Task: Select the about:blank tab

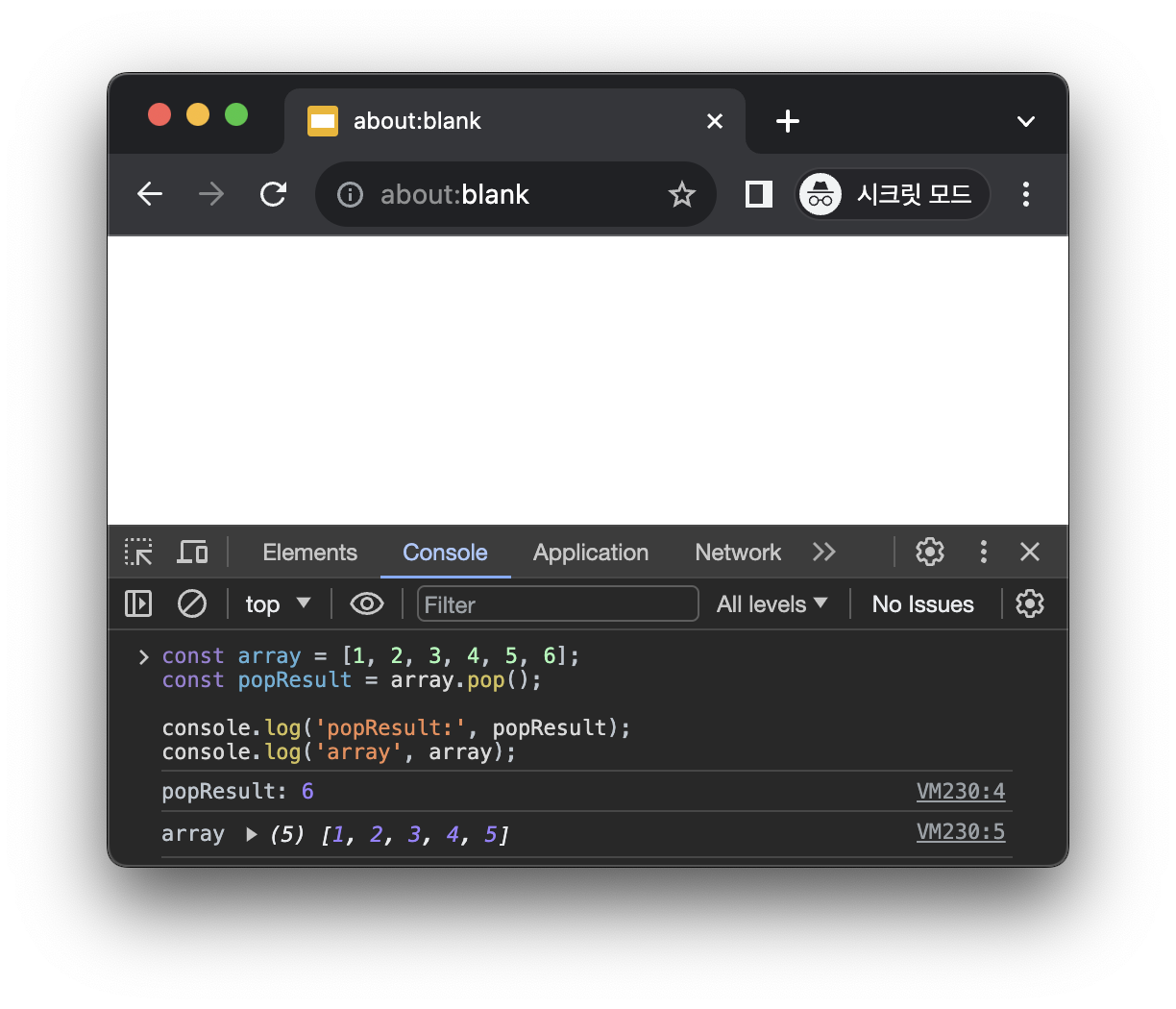Action: [x=514, y=121]
